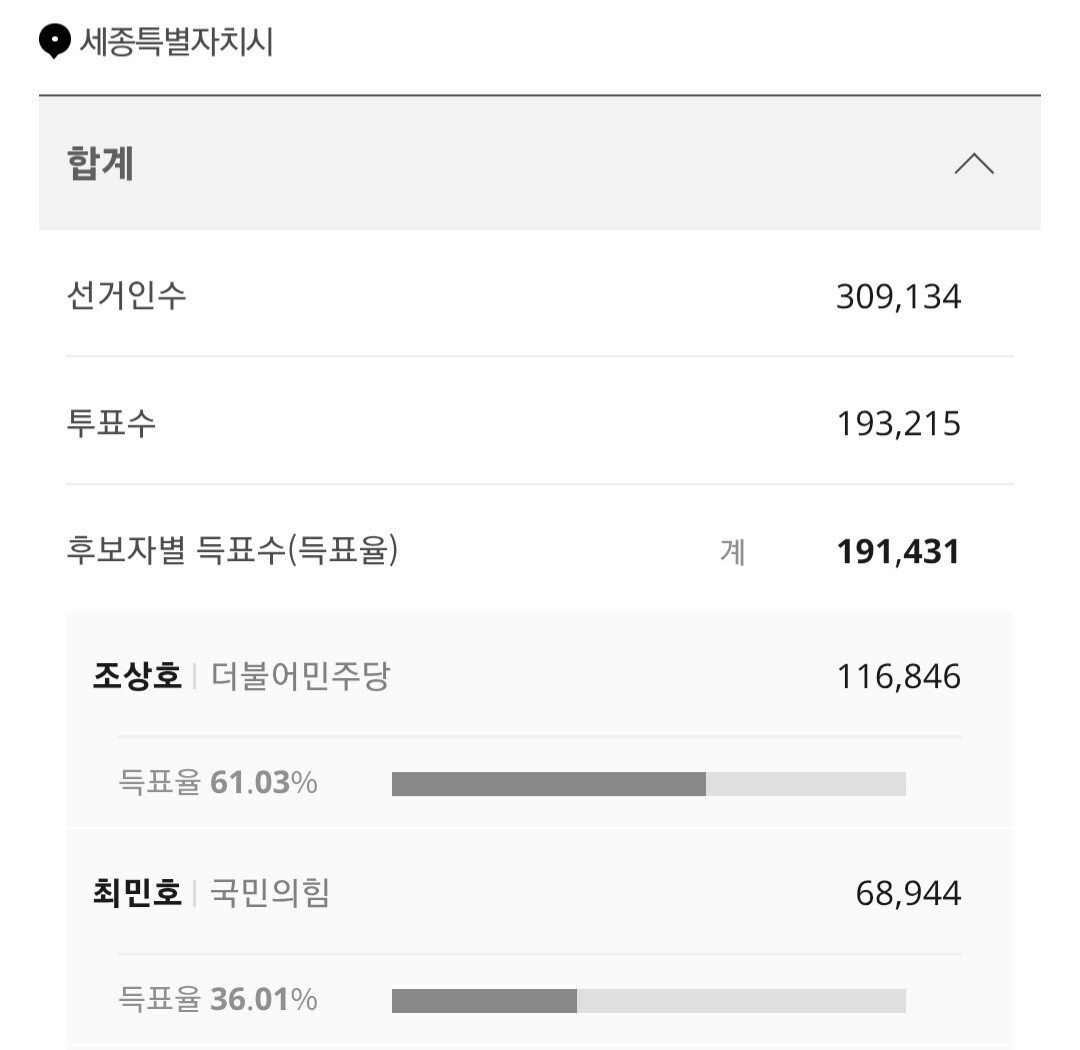This screenshot has height=1050, width=1080.
Task: Click the 더불어민주당 party label
Action: pyautogui.click(x=300, y=676)
